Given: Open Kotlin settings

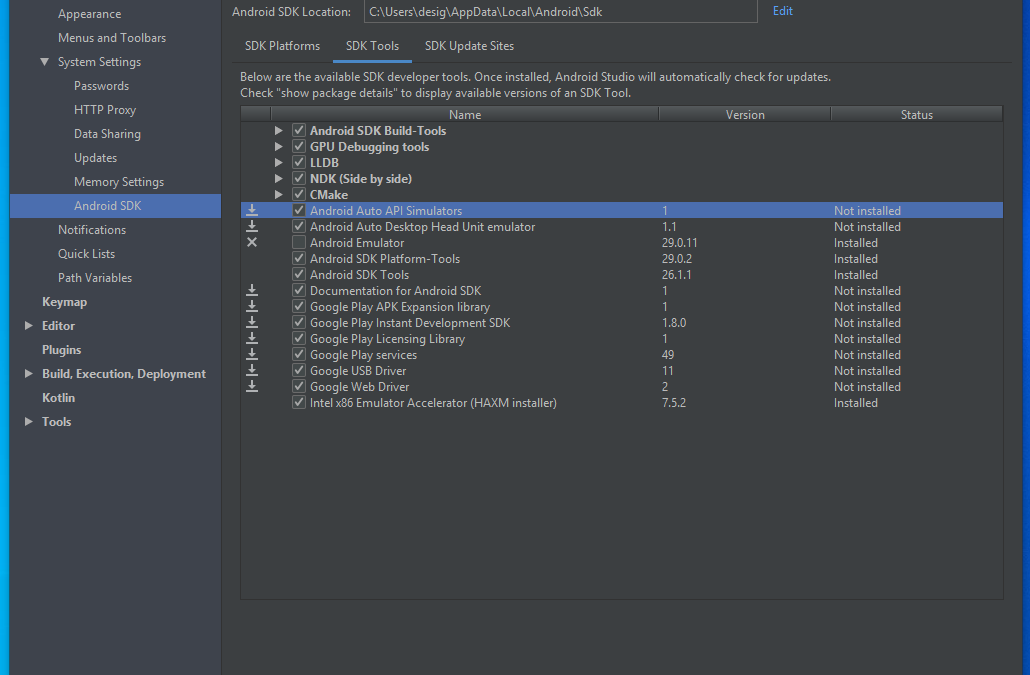Looking at the screenshot, I should (58, 397).
